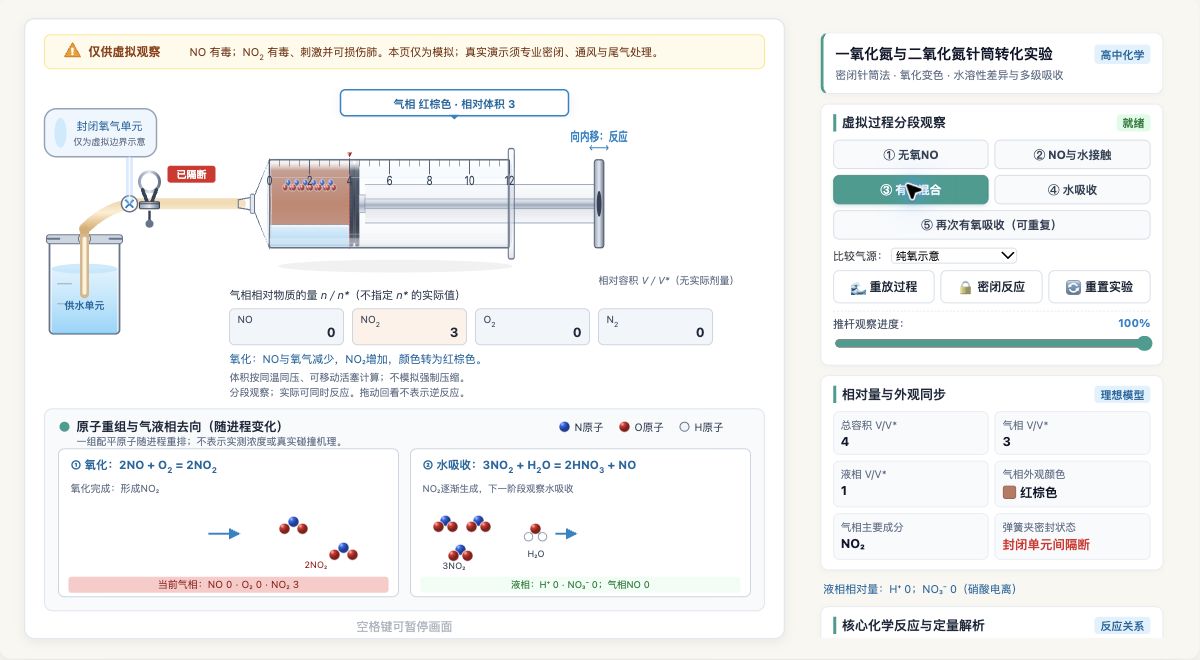Click the green dot beside 原子重组与气液相去向
The image size is (1200, 660).
tap(65, 426)
